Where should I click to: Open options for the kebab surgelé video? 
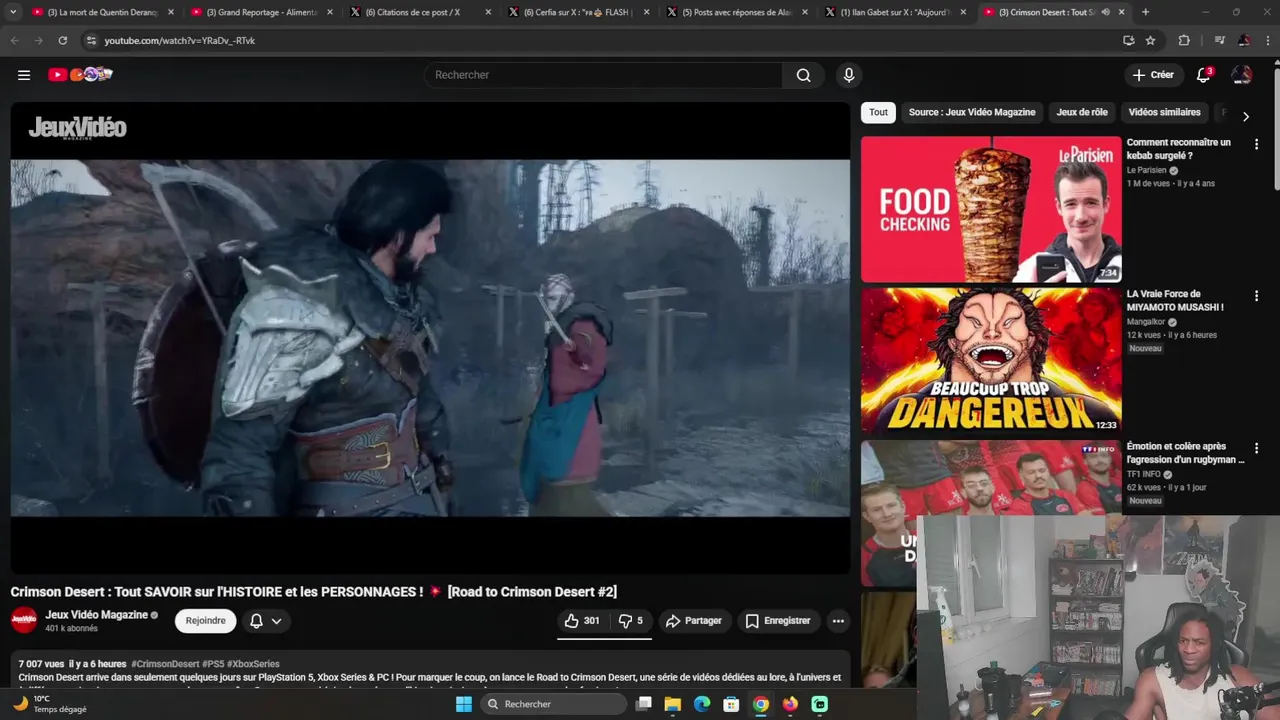(1256, 144)
